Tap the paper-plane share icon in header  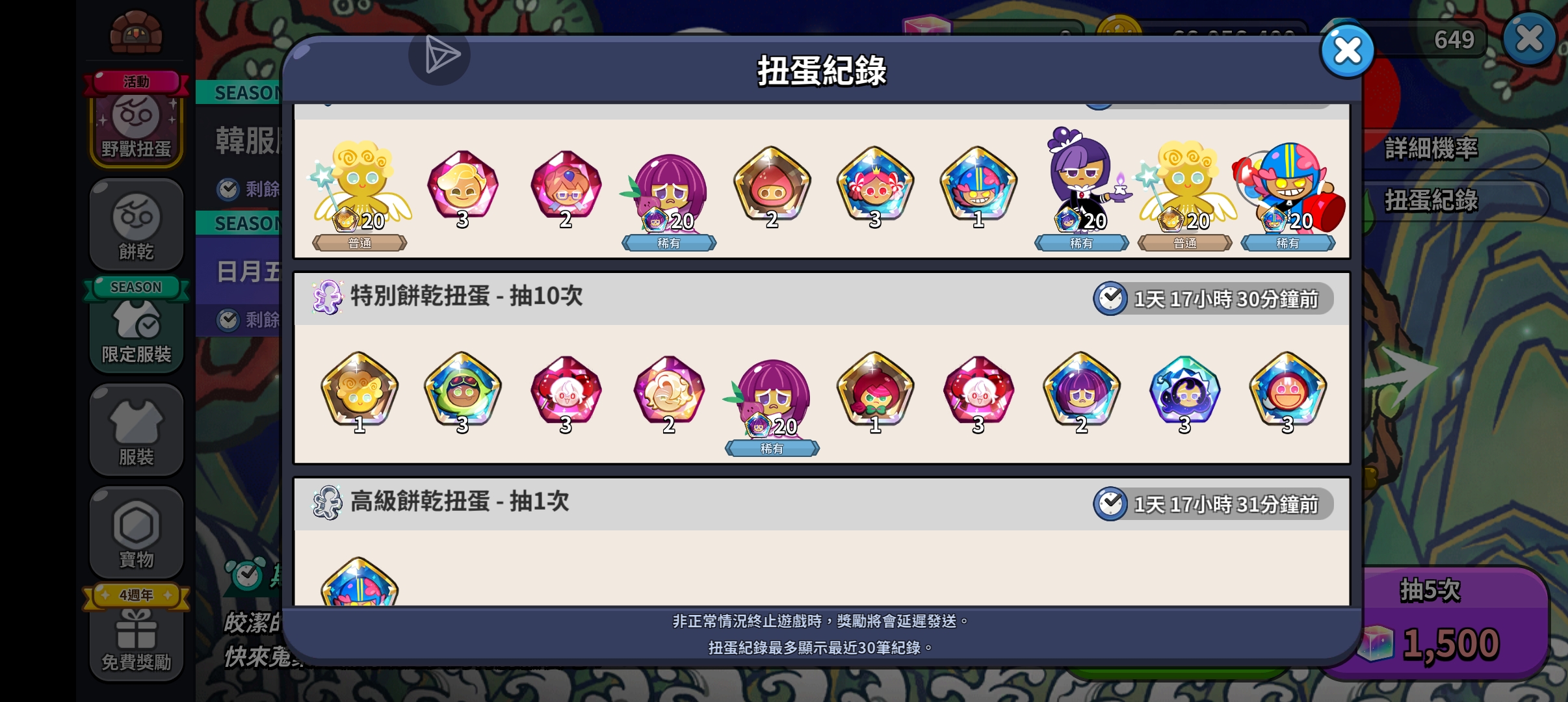440,55
